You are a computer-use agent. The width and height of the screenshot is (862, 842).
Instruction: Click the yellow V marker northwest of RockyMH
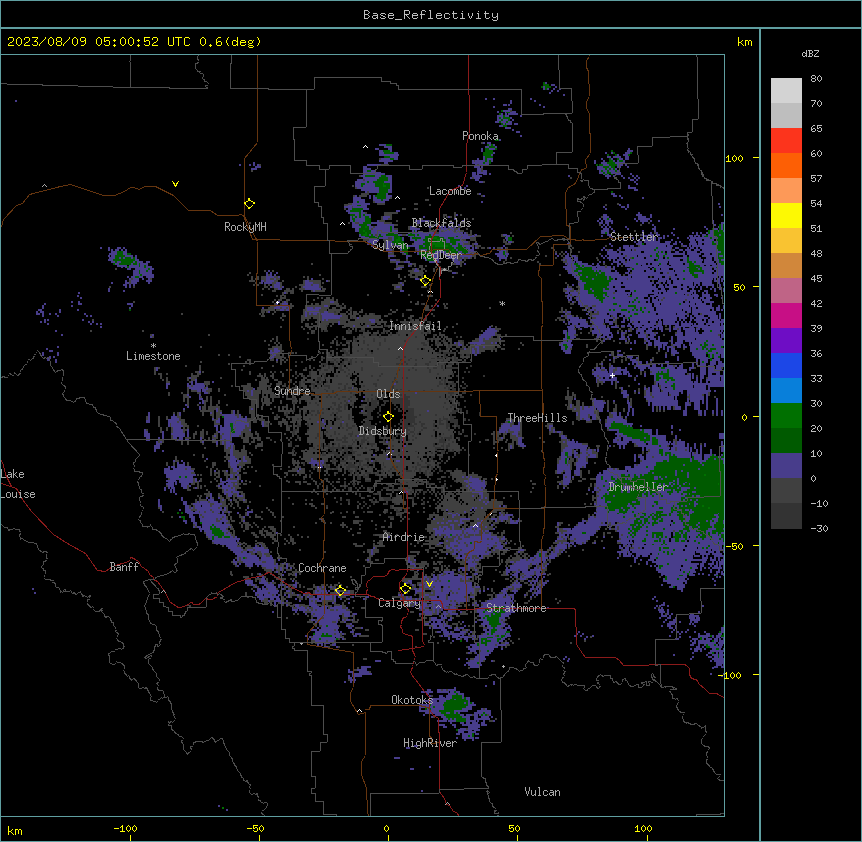[175, 184]
